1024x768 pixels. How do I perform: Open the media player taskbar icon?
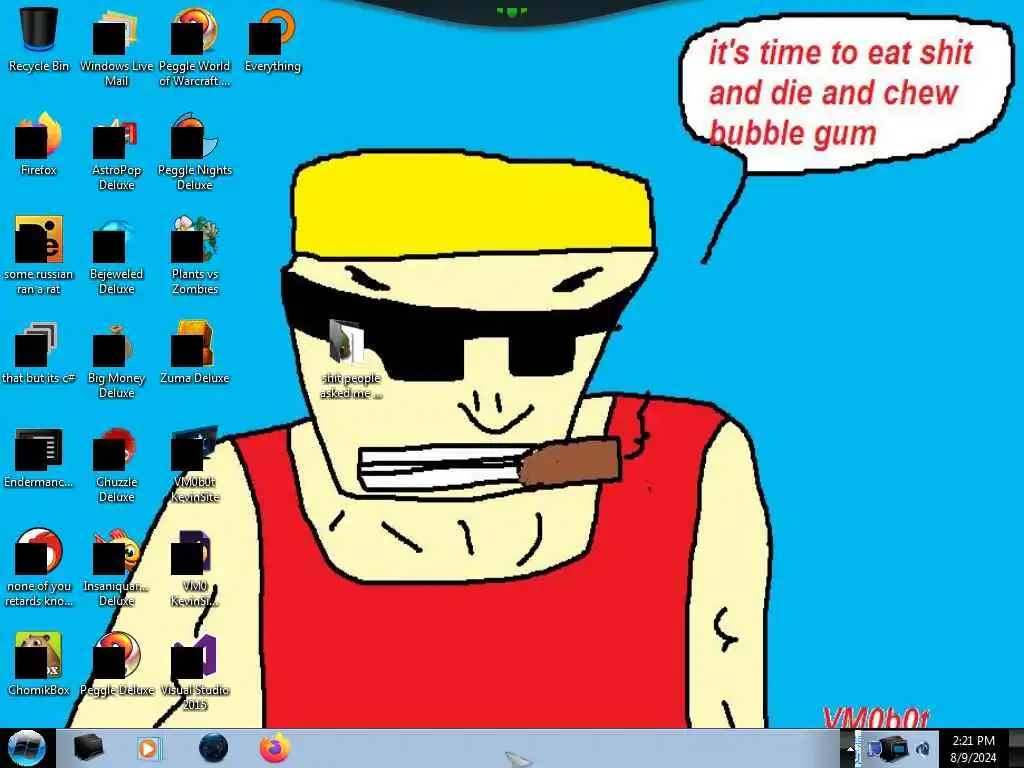pyautogui.click(x=150, y=748)
